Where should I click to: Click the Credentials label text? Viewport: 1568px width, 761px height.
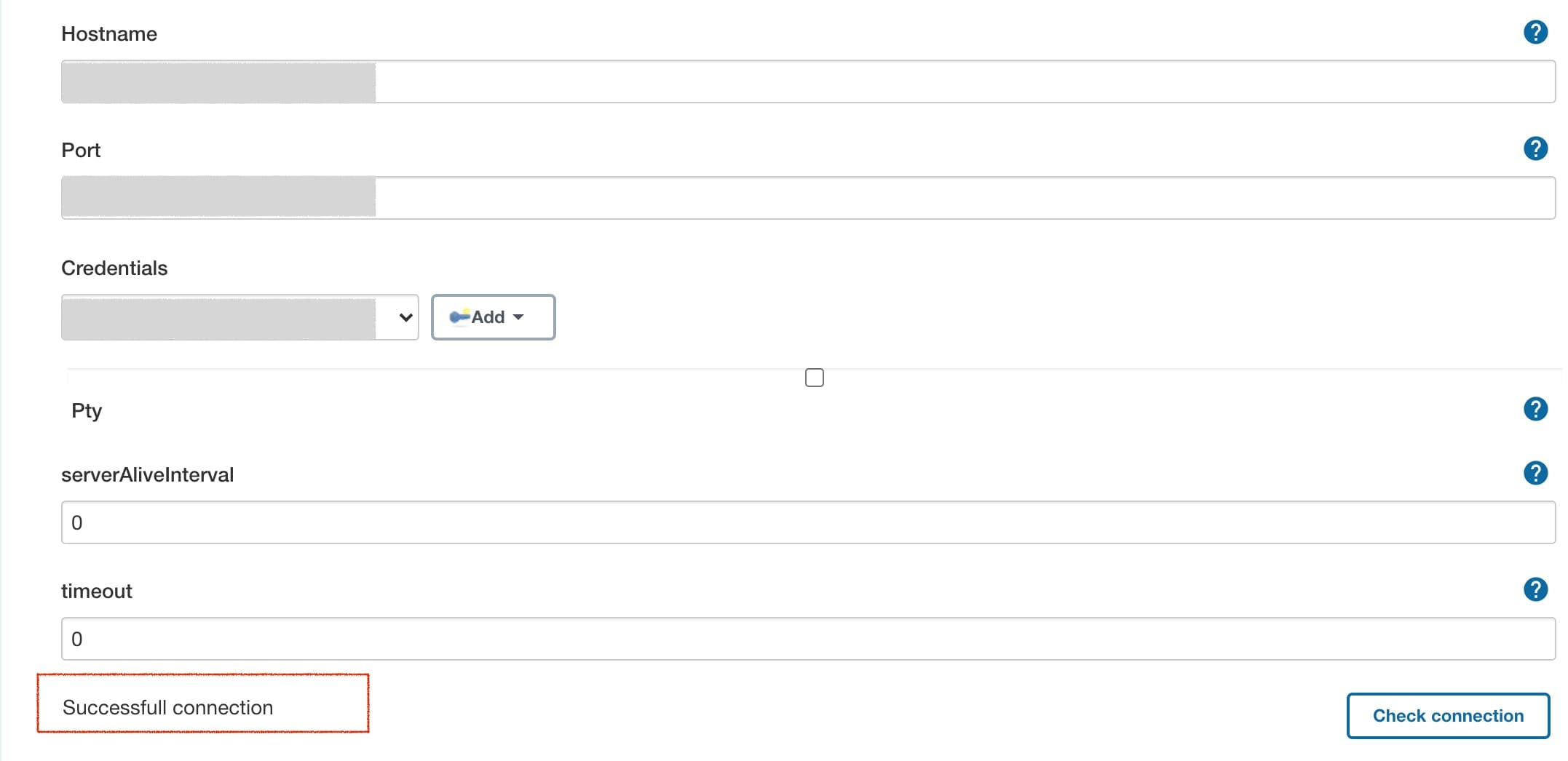coord(114,268)
